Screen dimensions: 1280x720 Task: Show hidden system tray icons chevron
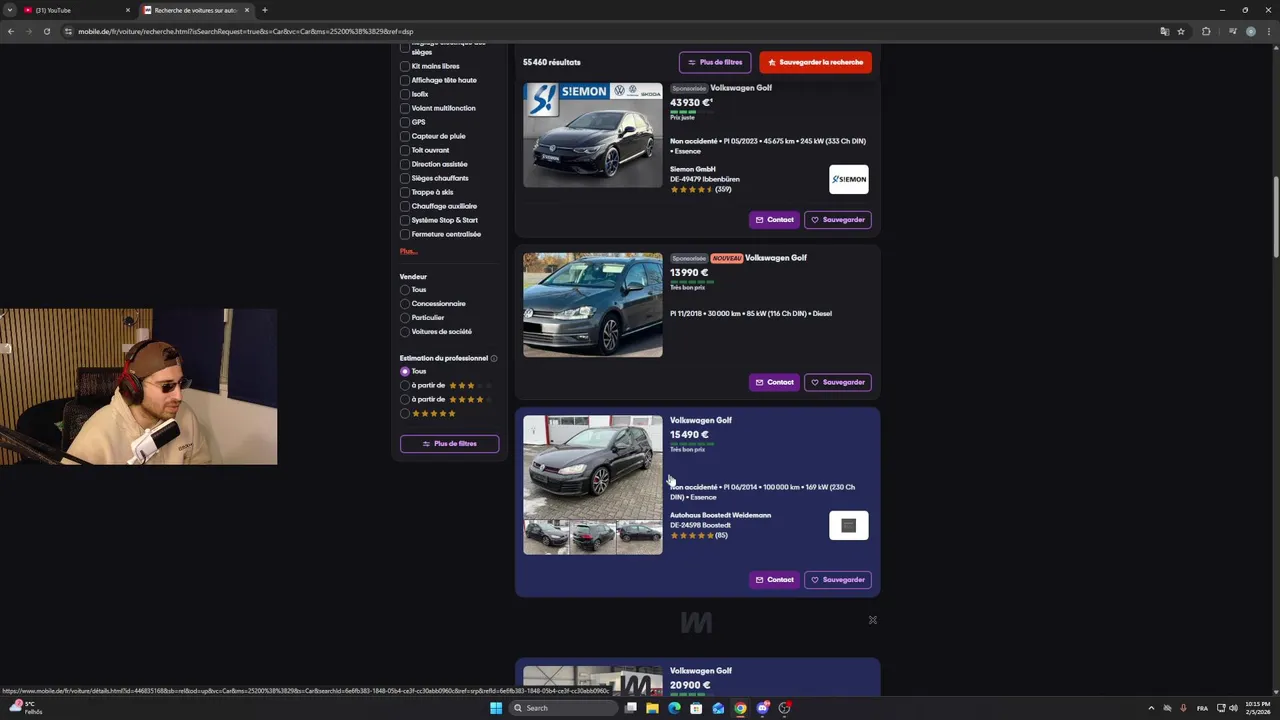click(x=1150, y=708)
